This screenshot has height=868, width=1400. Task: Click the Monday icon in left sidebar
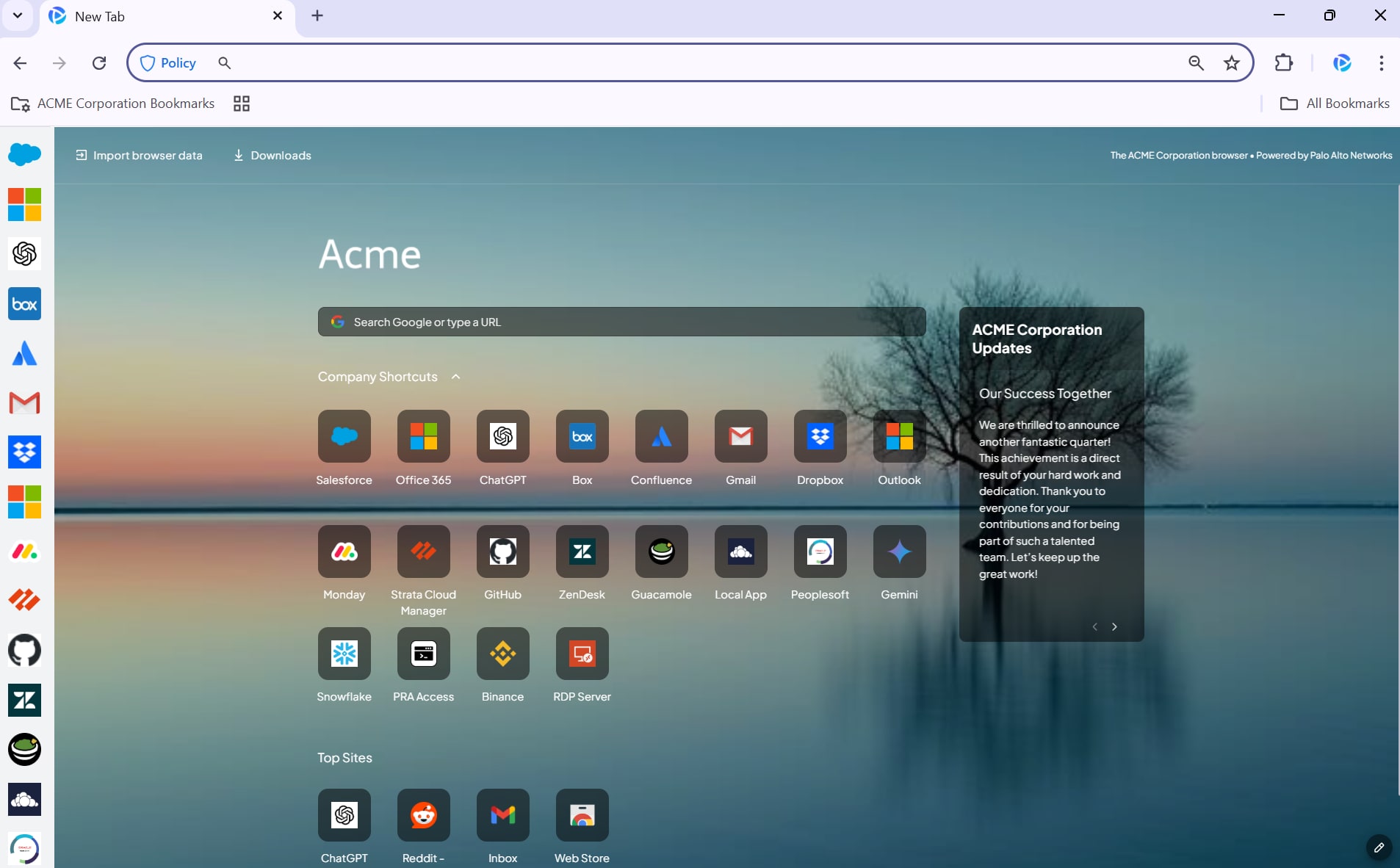[24, 551]
